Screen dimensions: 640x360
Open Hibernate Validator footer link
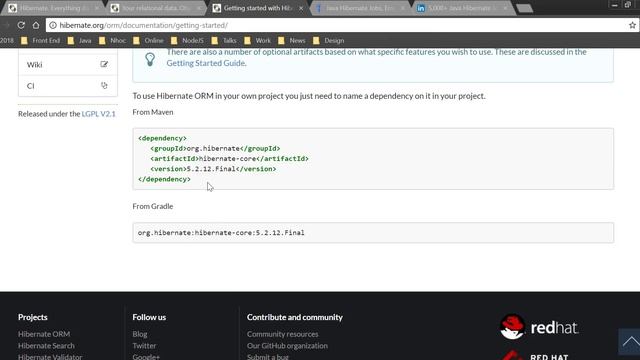coord(50,357)
